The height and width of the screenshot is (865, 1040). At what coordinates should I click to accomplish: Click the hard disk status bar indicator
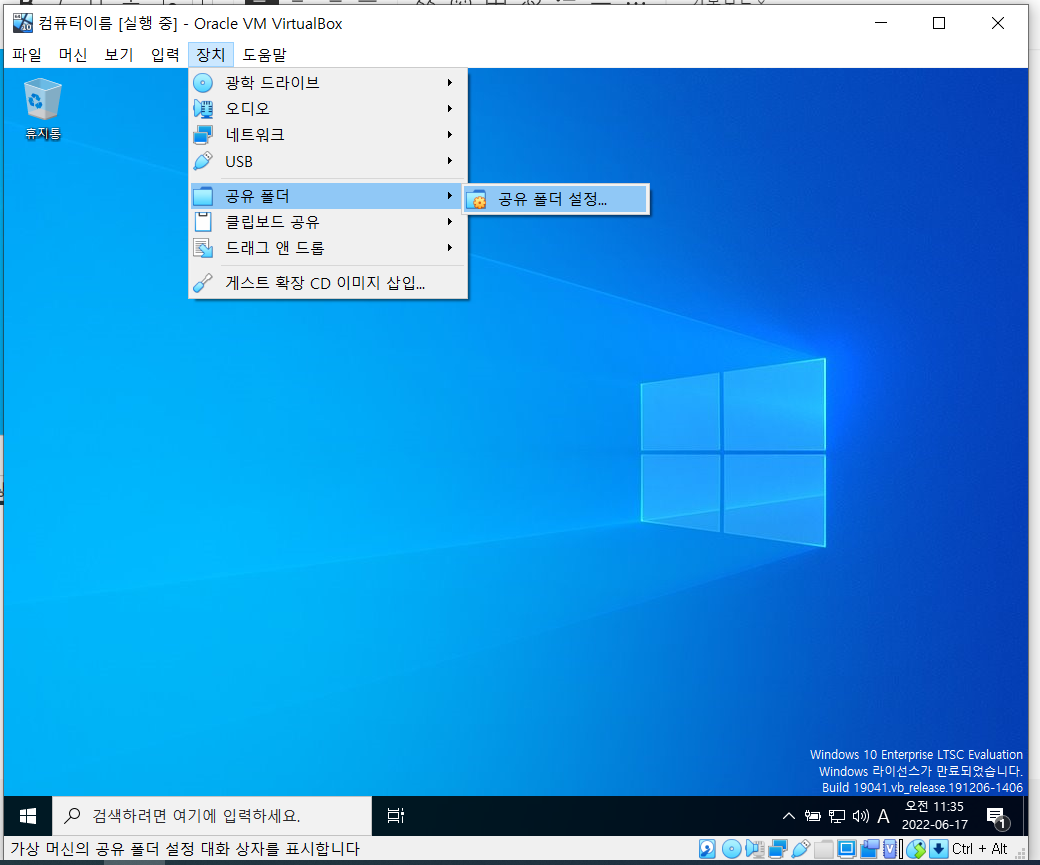[707, 849]
